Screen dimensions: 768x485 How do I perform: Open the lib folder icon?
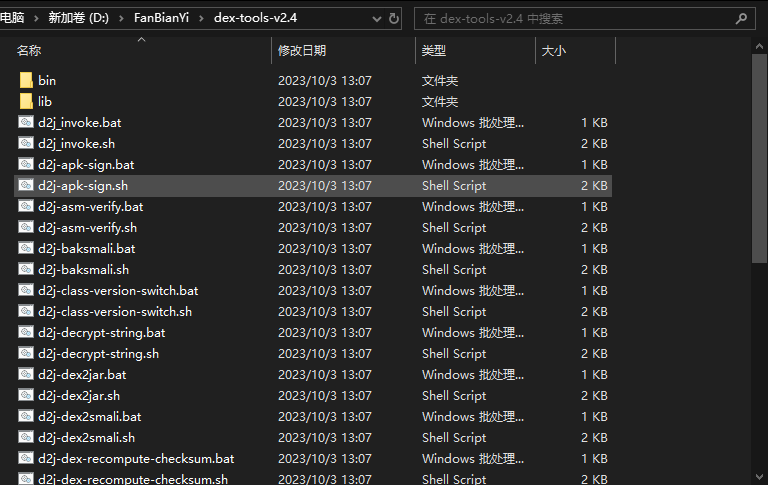(x=26, y=101)
